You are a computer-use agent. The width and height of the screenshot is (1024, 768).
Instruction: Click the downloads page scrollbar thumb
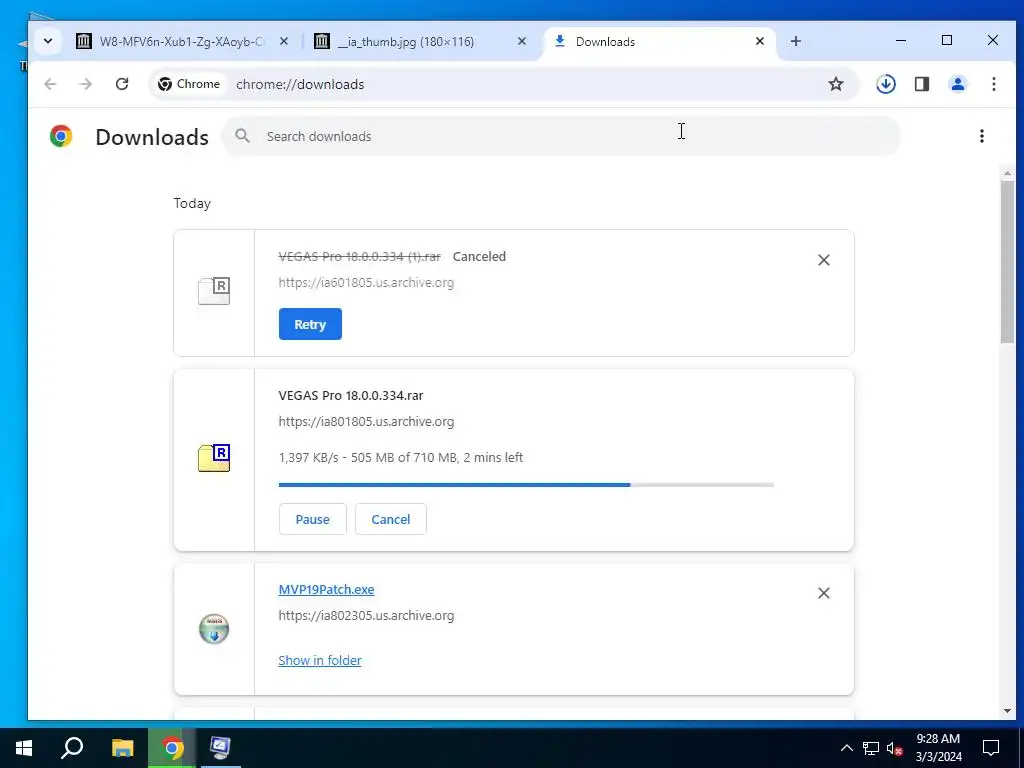click(x=1006, y=261)
